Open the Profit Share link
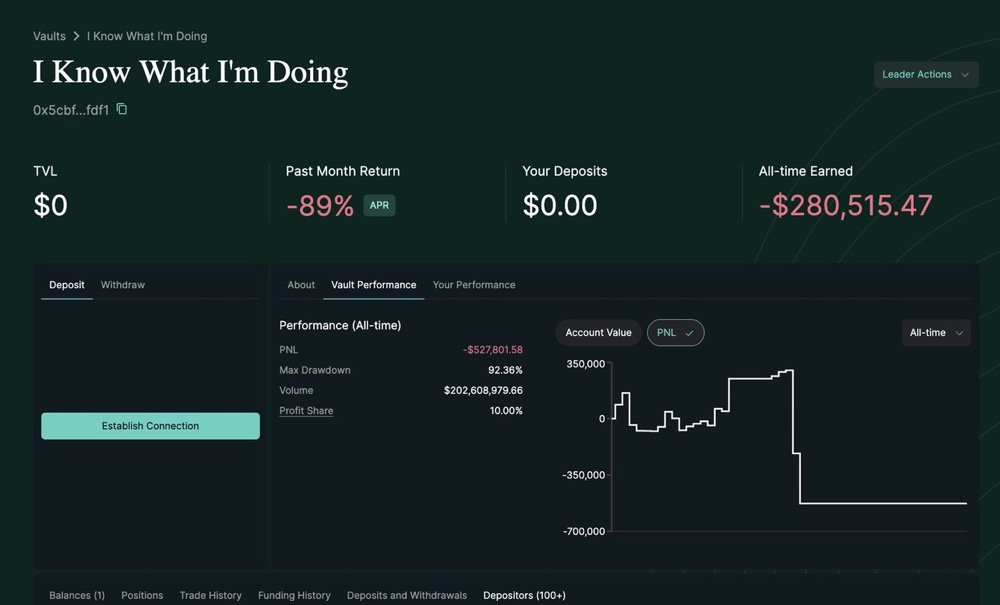The width and height of the screenshot is (1000, 605). coord(306,411)
